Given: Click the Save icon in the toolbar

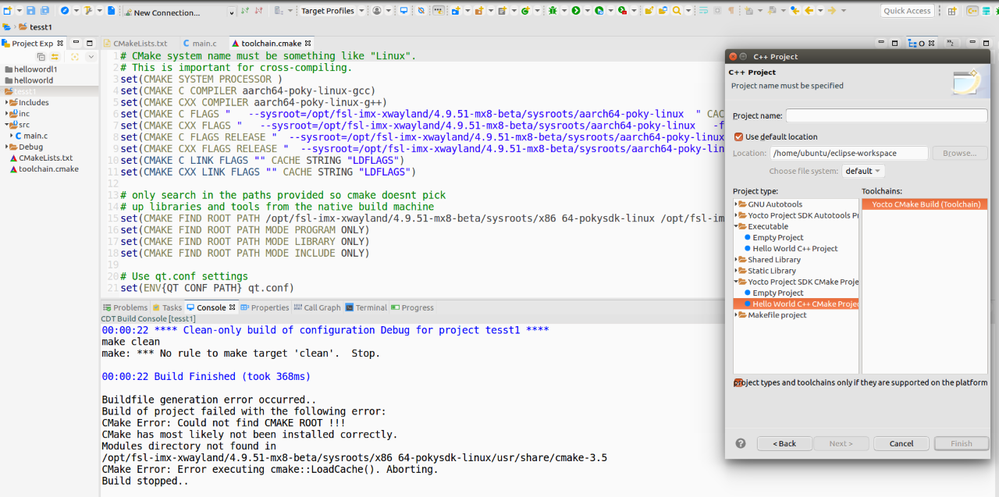Looking at the screenshot, I should tap(31, 11).
